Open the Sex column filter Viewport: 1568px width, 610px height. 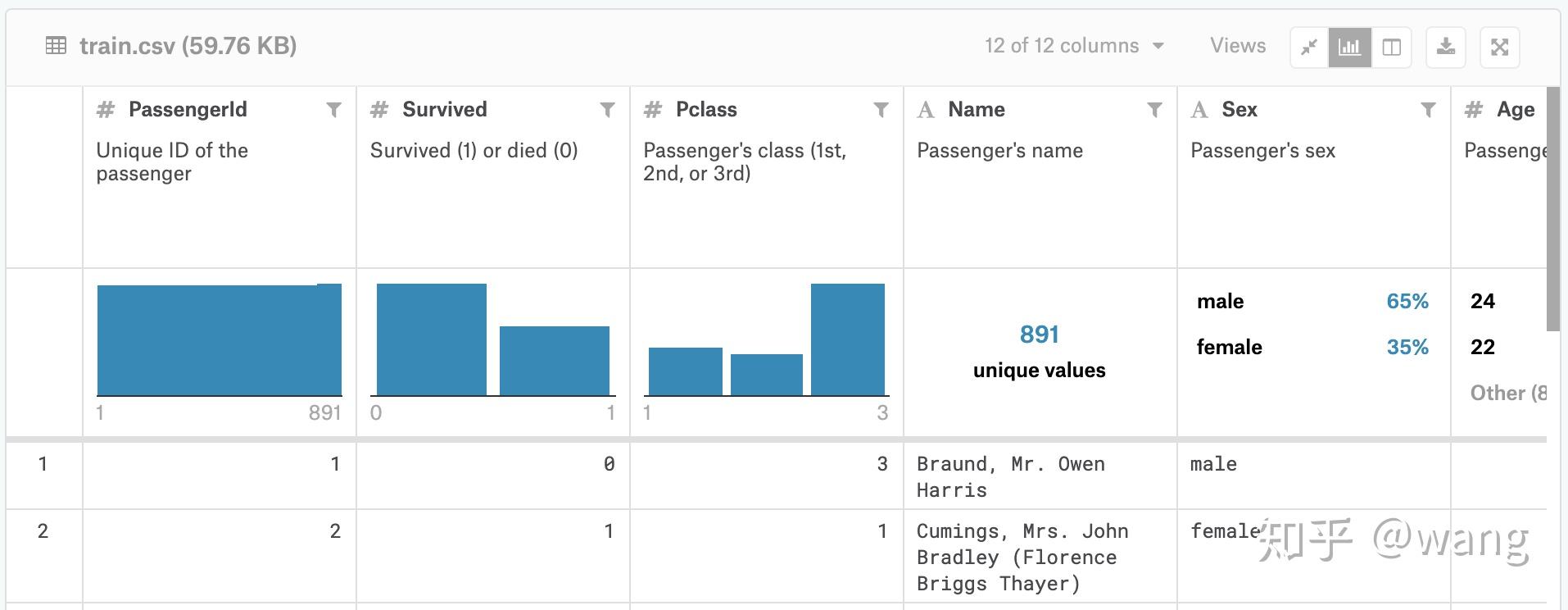[x=1428, y=110]
